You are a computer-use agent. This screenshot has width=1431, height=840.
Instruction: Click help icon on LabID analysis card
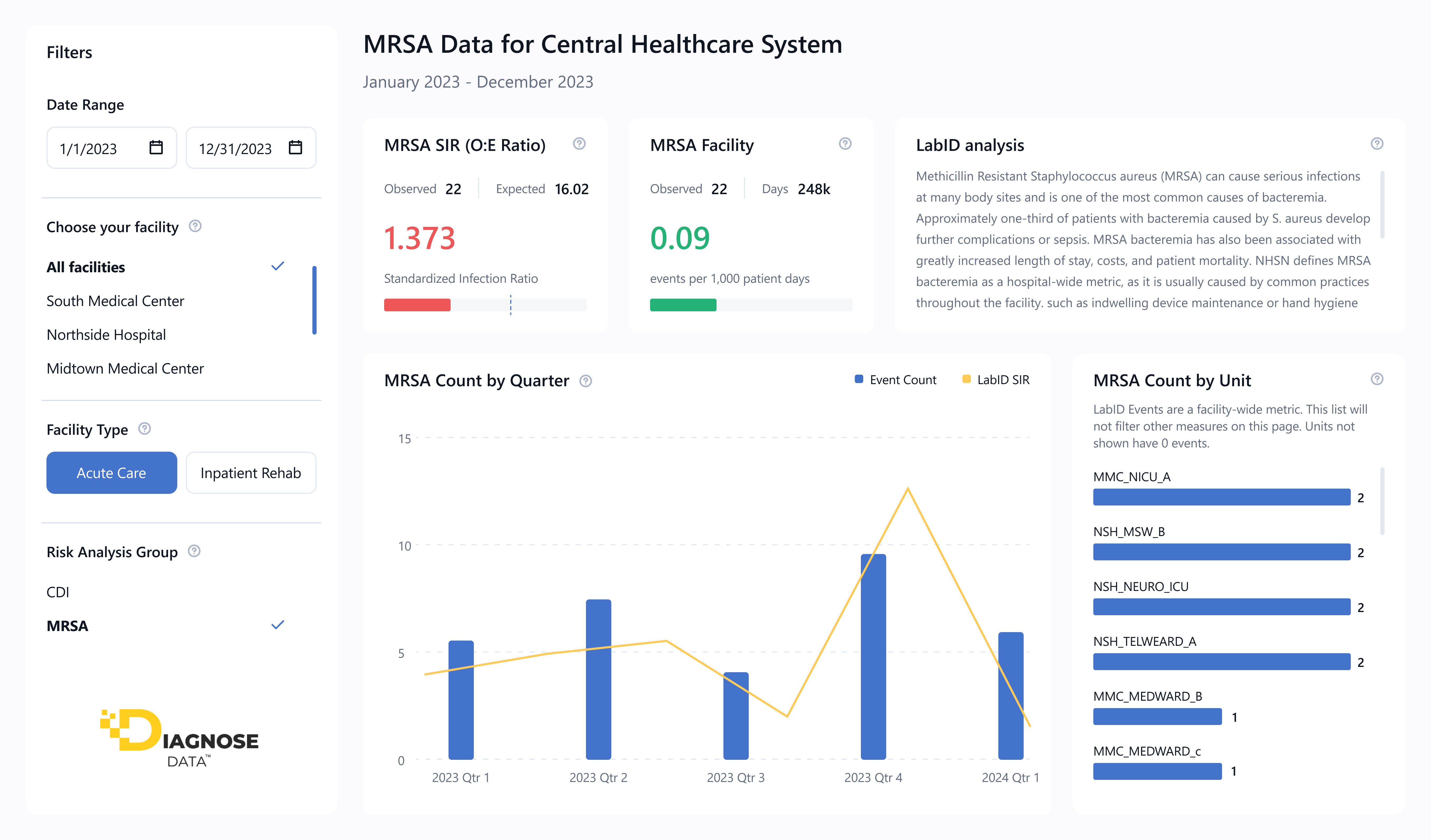click(1376, 144)
